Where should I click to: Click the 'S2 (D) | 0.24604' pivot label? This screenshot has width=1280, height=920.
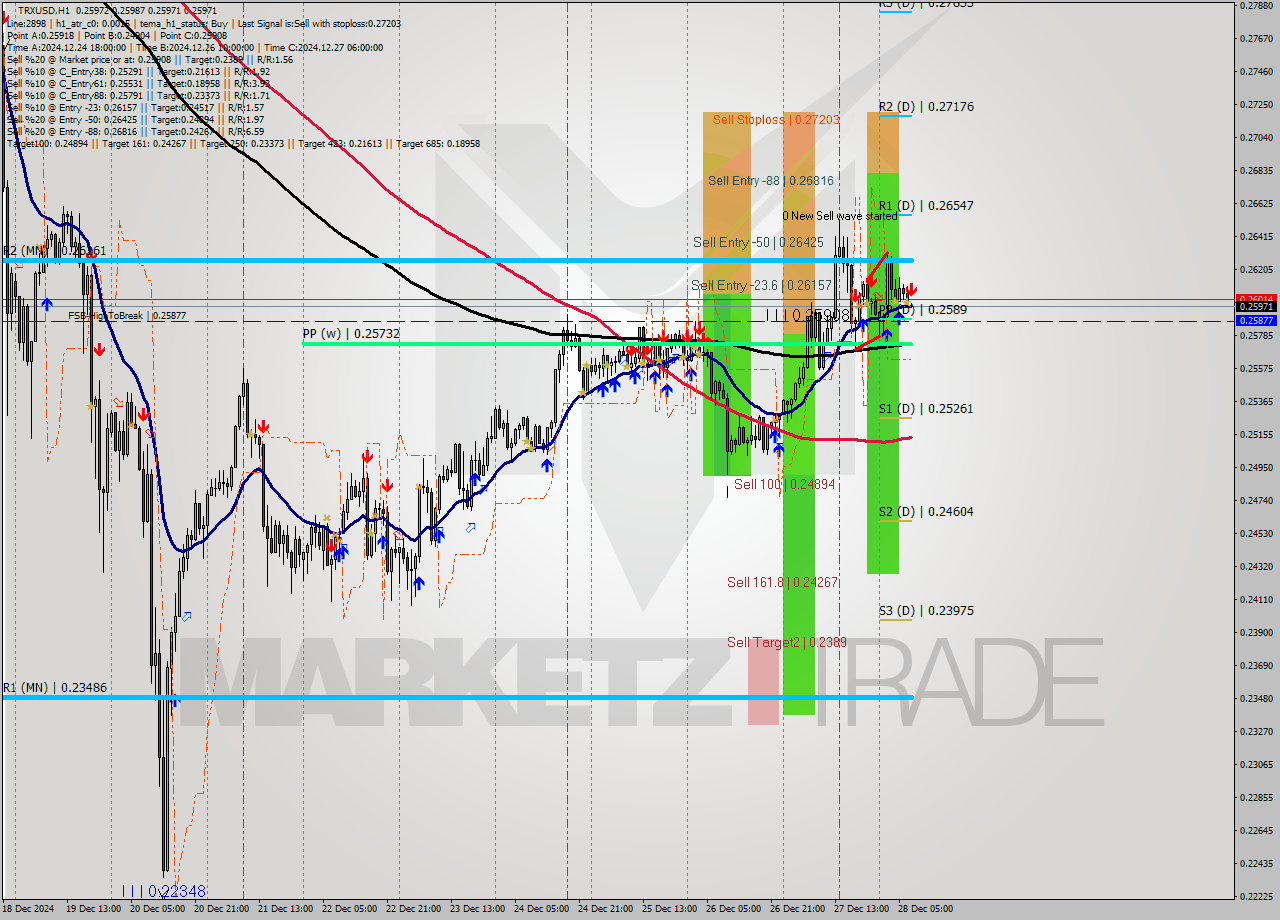[x=926, y=511]
